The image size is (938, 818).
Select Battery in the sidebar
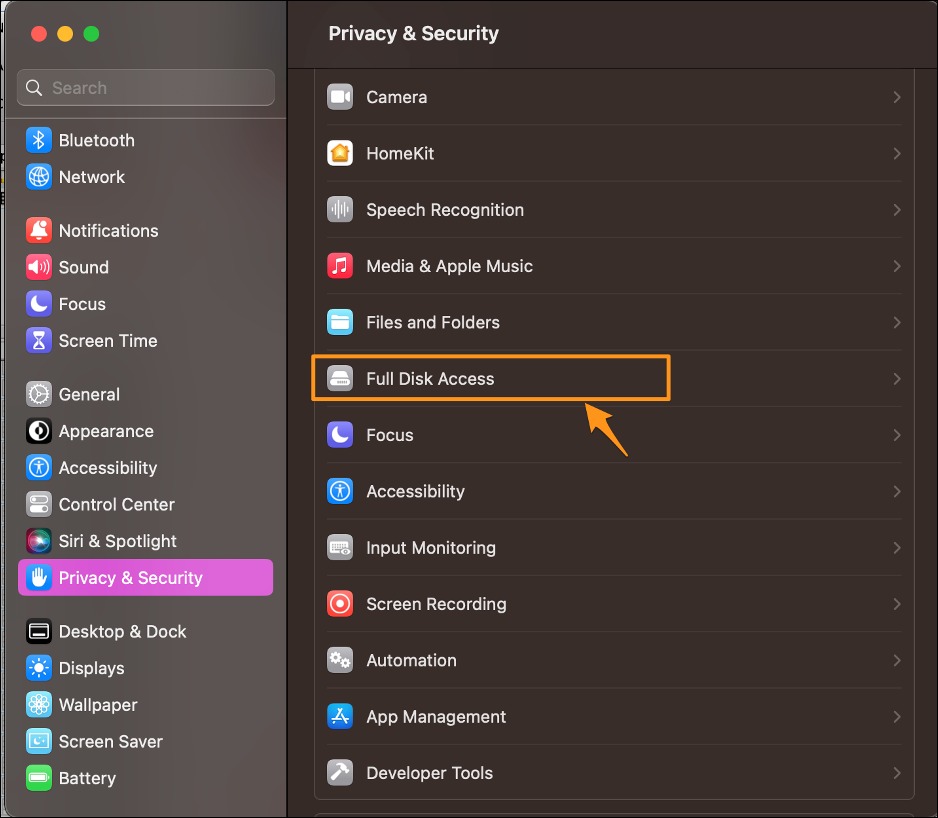click(87, 778)
